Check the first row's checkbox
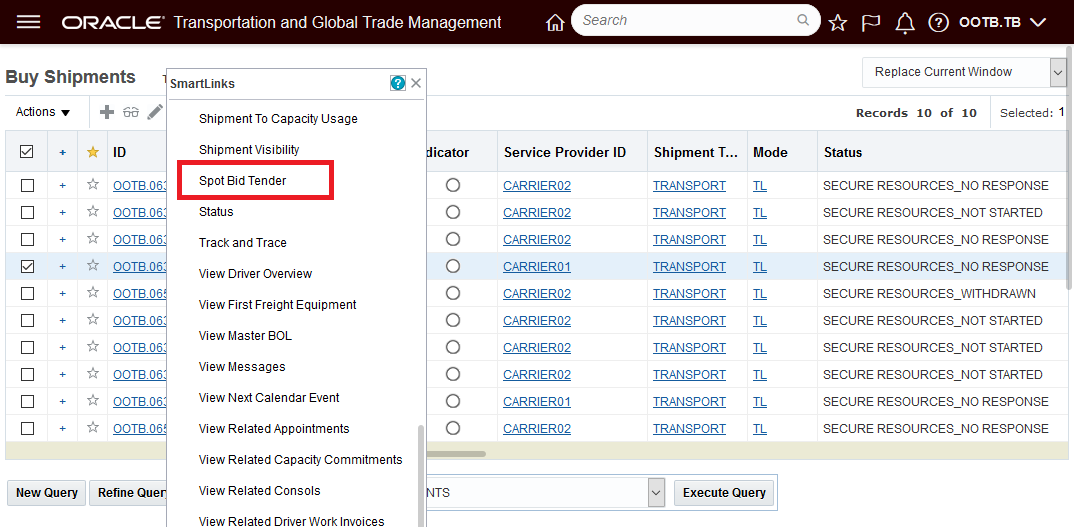 click(27, 185)
